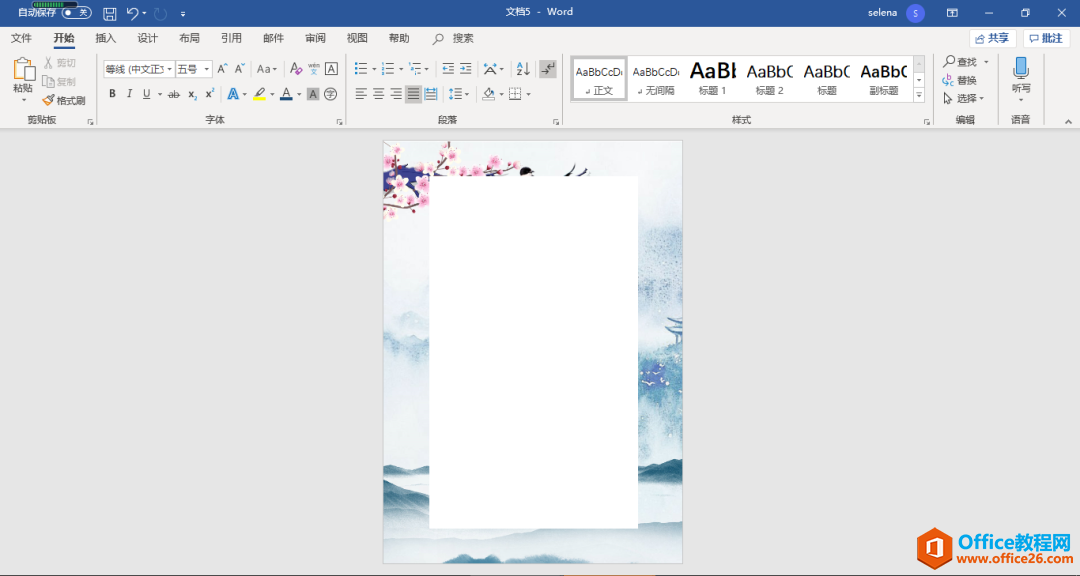Viewport: 1080px width, 576px height.
Task: Select the bullet list icon
Action: (361, 69)
